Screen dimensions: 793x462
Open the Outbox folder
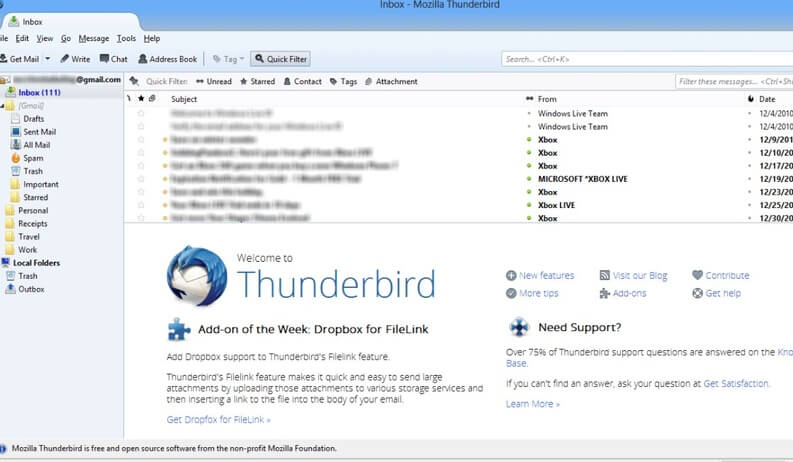coord(31,290)
